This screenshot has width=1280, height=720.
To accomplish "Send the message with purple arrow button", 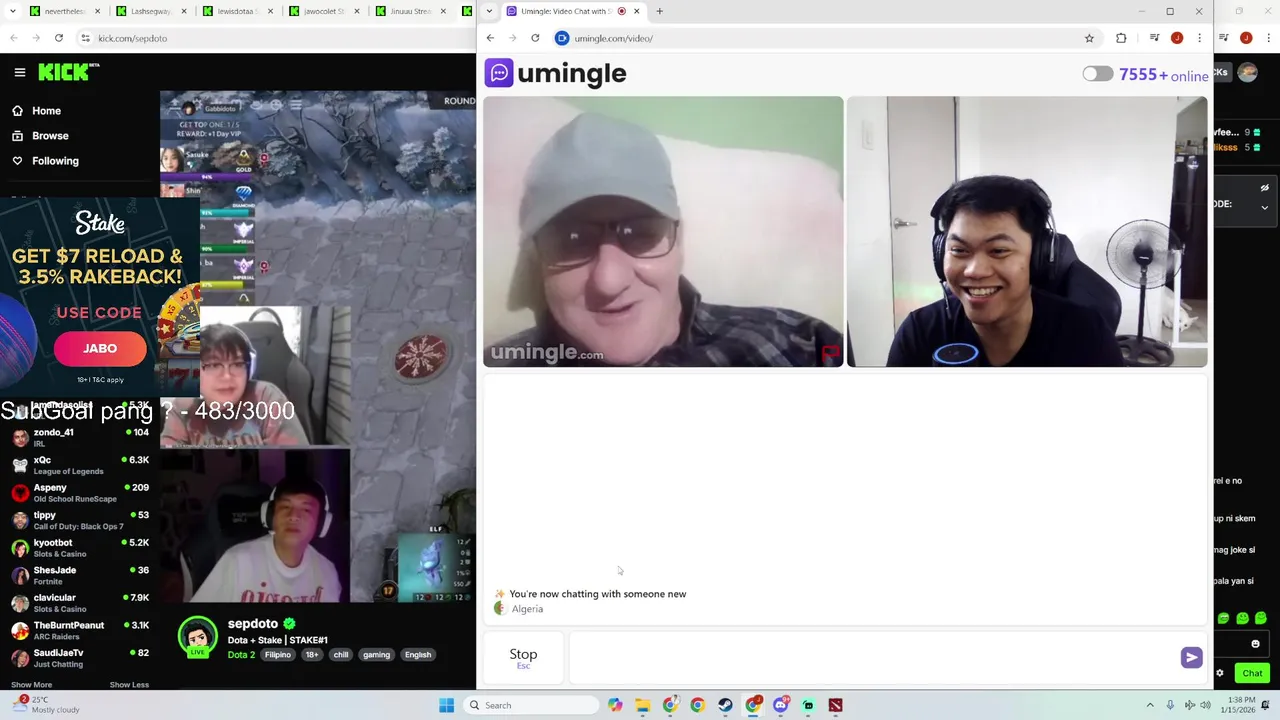I will 1191,657.
